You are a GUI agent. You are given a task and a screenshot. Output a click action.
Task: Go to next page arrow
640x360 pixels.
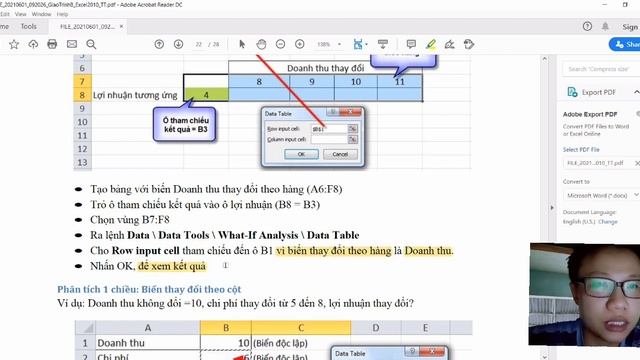point(178,44)
